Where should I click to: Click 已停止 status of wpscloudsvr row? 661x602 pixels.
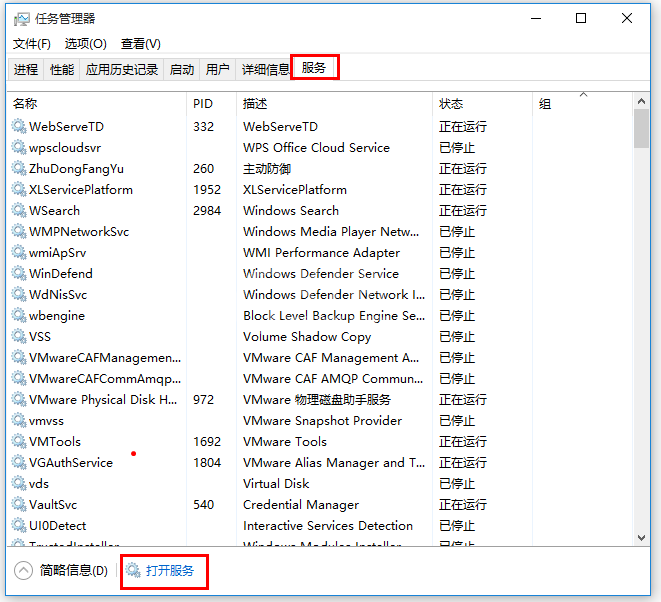point(457,147)
